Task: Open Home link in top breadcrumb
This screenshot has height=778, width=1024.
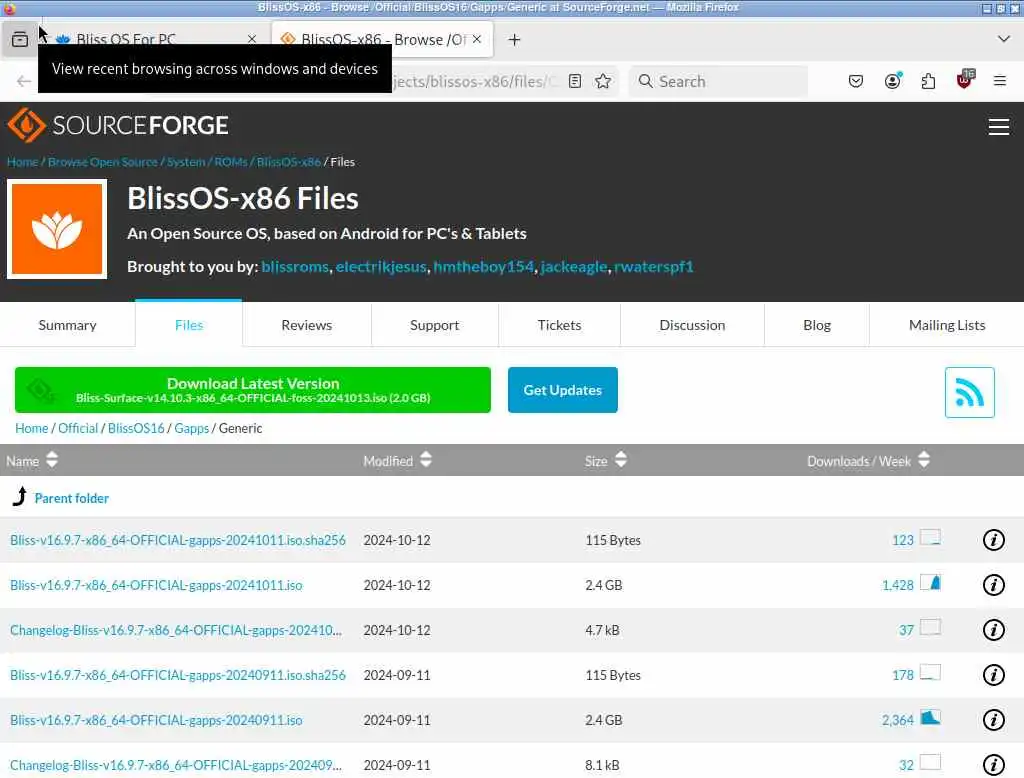Action: (22, 162)
